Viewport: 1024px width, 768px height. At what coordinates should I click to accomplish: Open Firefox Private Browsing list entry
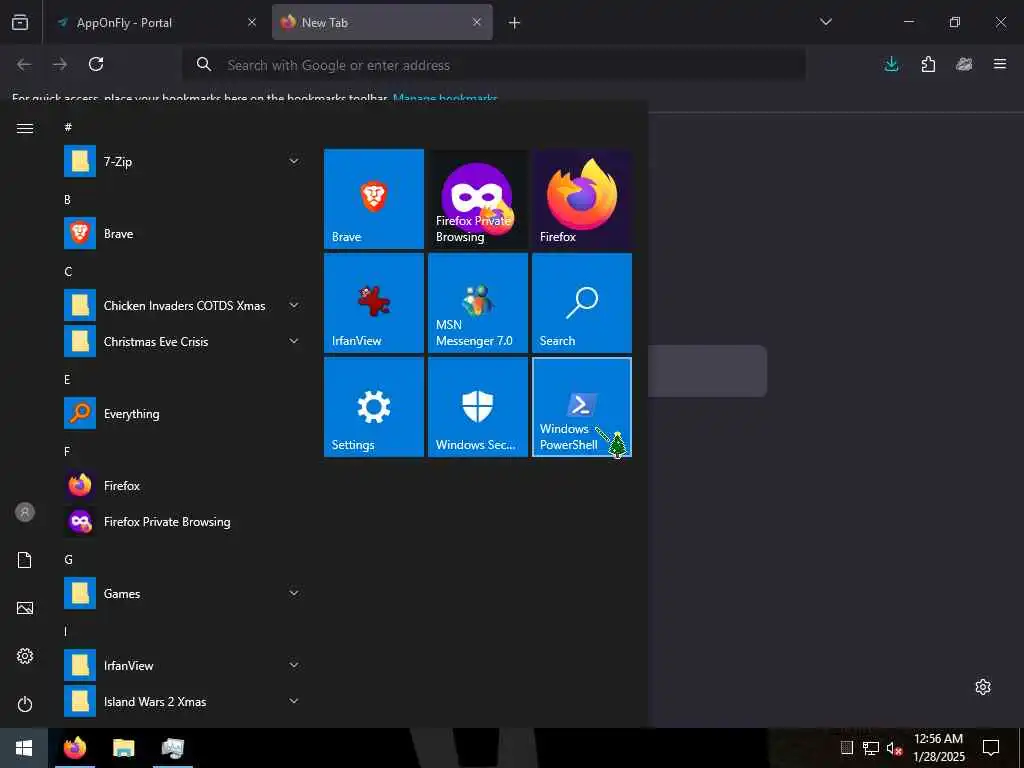(183, 522)
